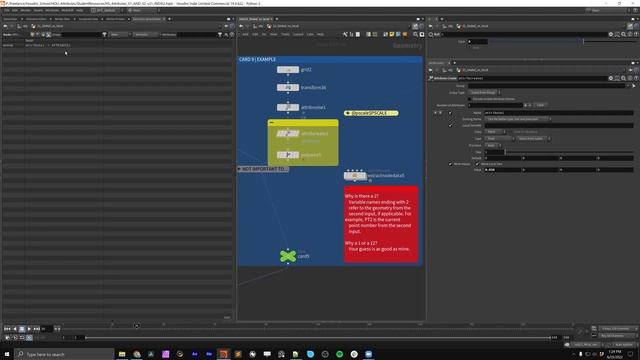
Task: Select the attribcreate1 node in yellow box
Action: click(x=288, y=133)
